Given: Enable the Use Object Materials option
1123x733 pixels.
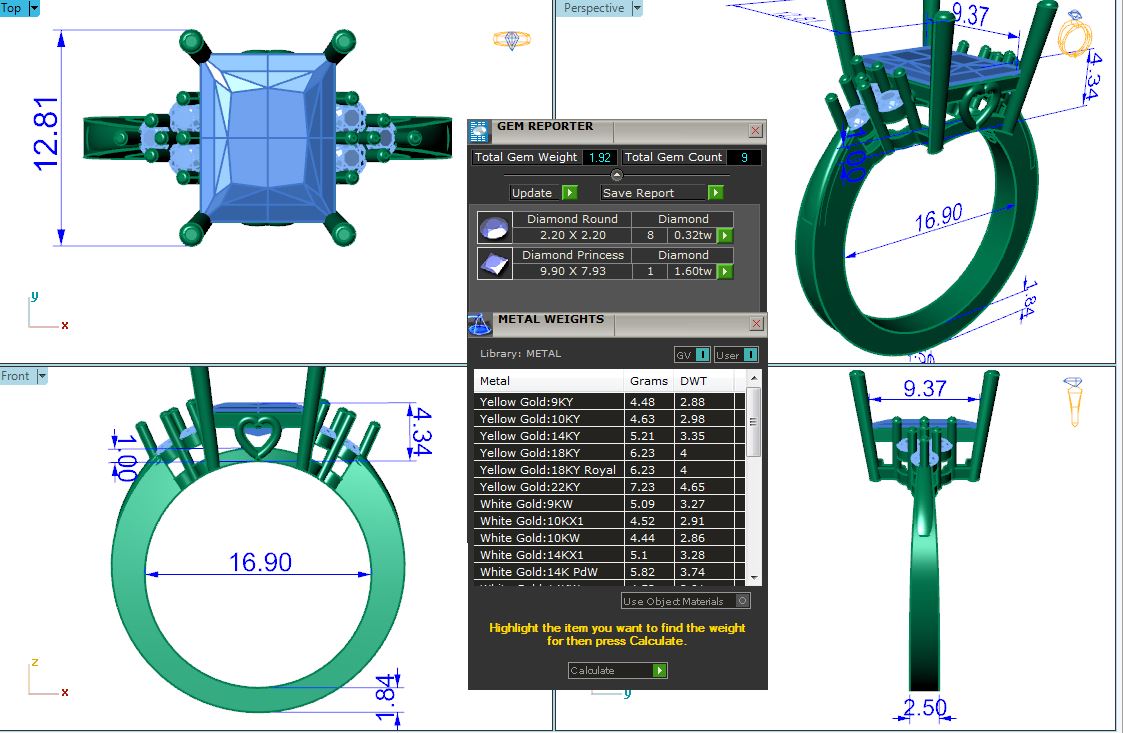Looking at the screenshot, I should (x=742, y=601).
